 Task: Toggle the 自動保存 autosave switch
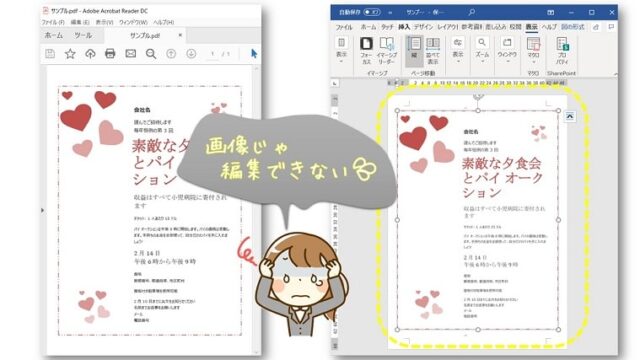coord(372,12)
